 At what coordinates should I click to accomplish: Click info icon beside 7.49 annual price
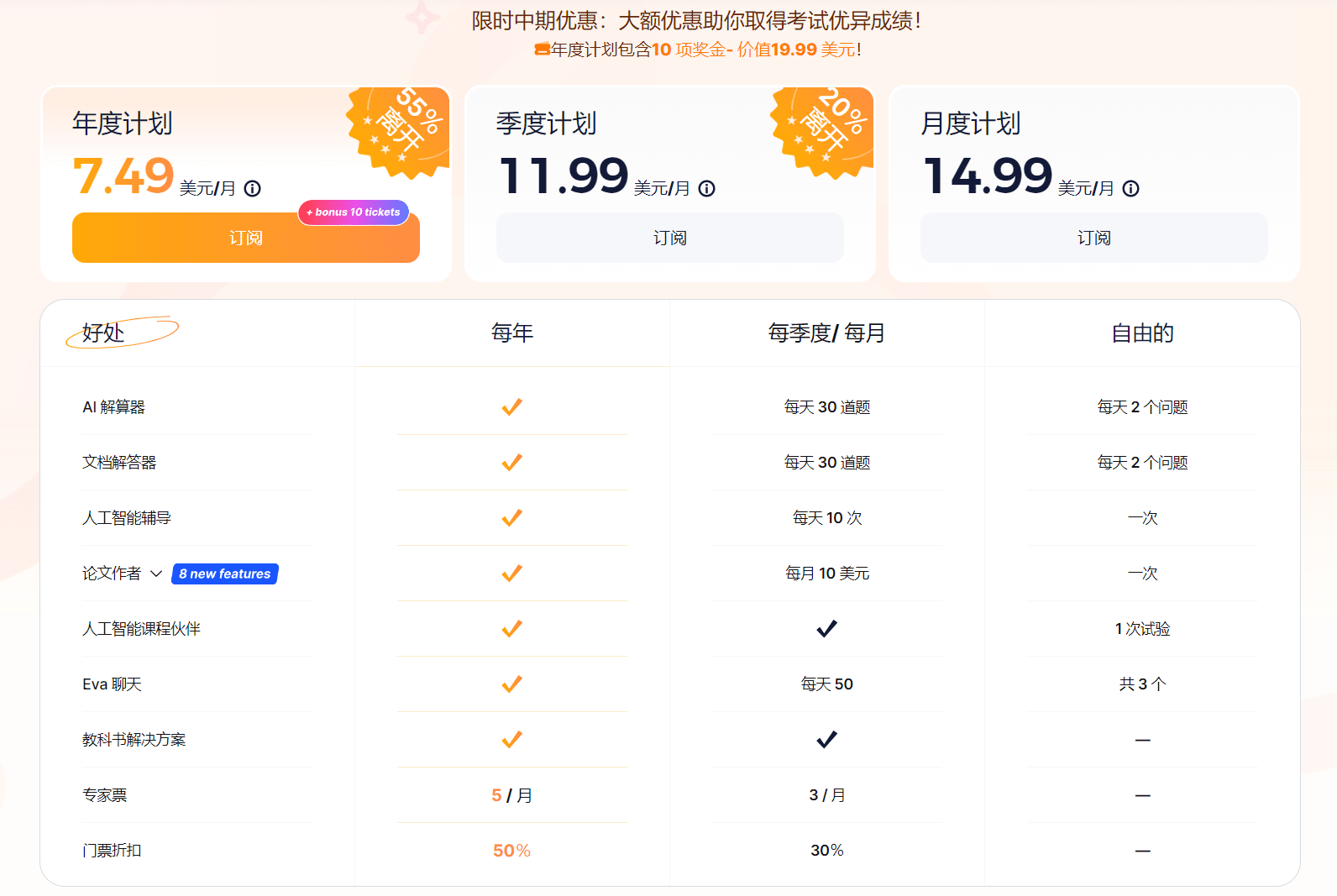click(253, 189)
